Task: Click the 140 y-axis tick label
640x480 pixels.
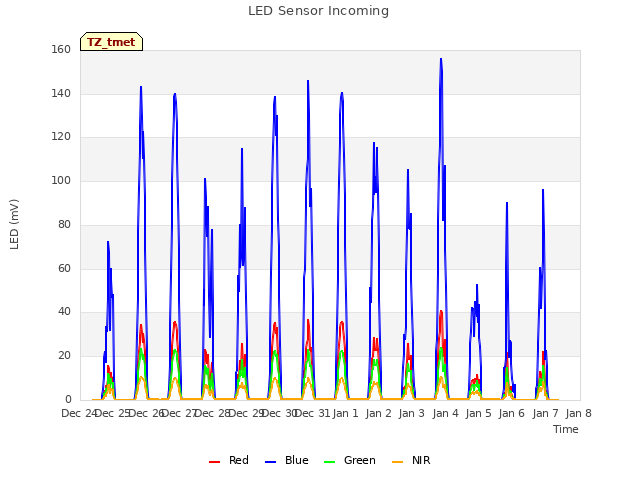Action: click(x=61, y=93)
